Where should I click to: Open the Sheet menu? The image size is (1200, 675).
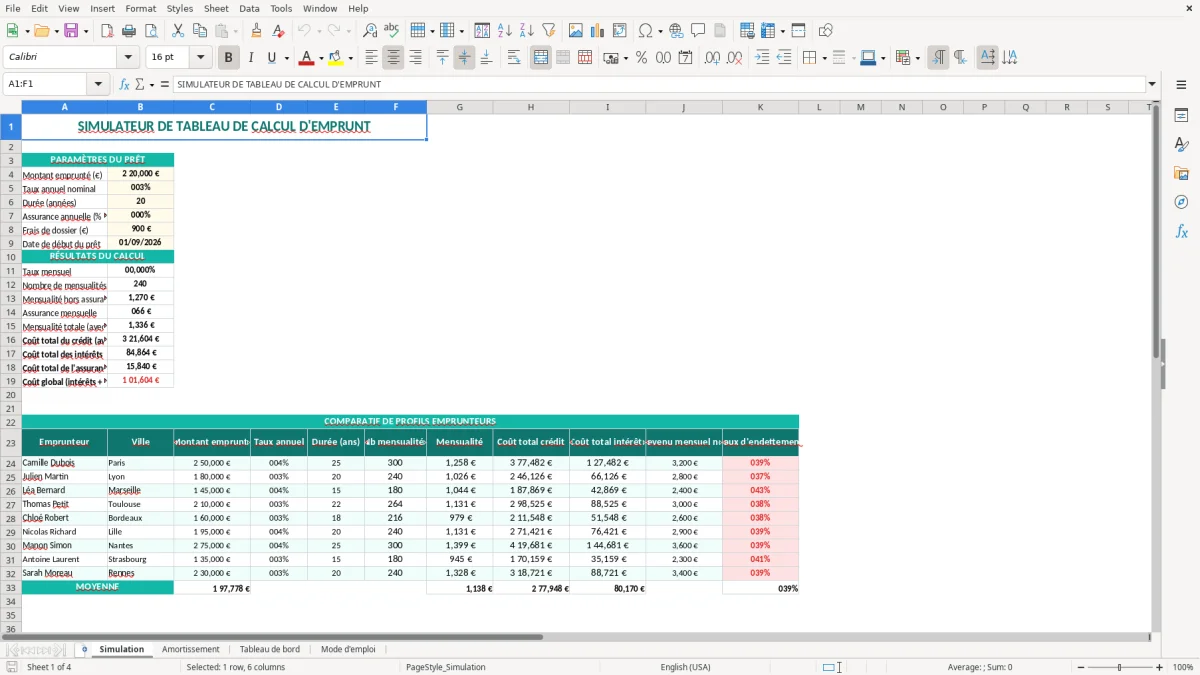click(216, 8)
